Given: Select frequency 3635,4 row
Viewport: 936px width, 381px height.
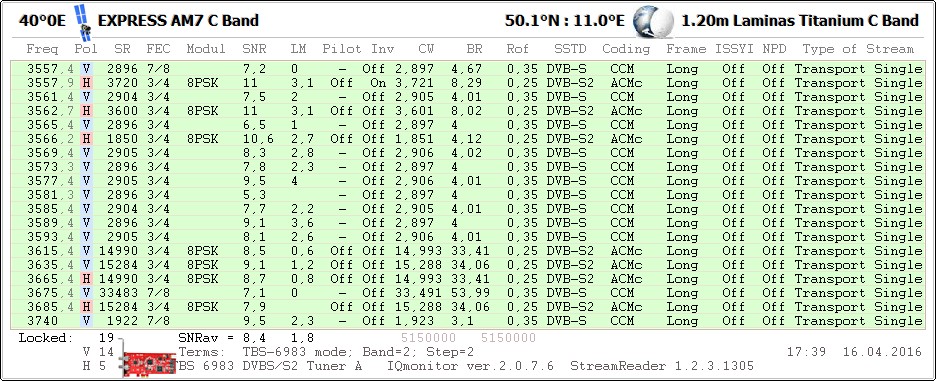Looking at the screenshot, I should click(468, 265).
